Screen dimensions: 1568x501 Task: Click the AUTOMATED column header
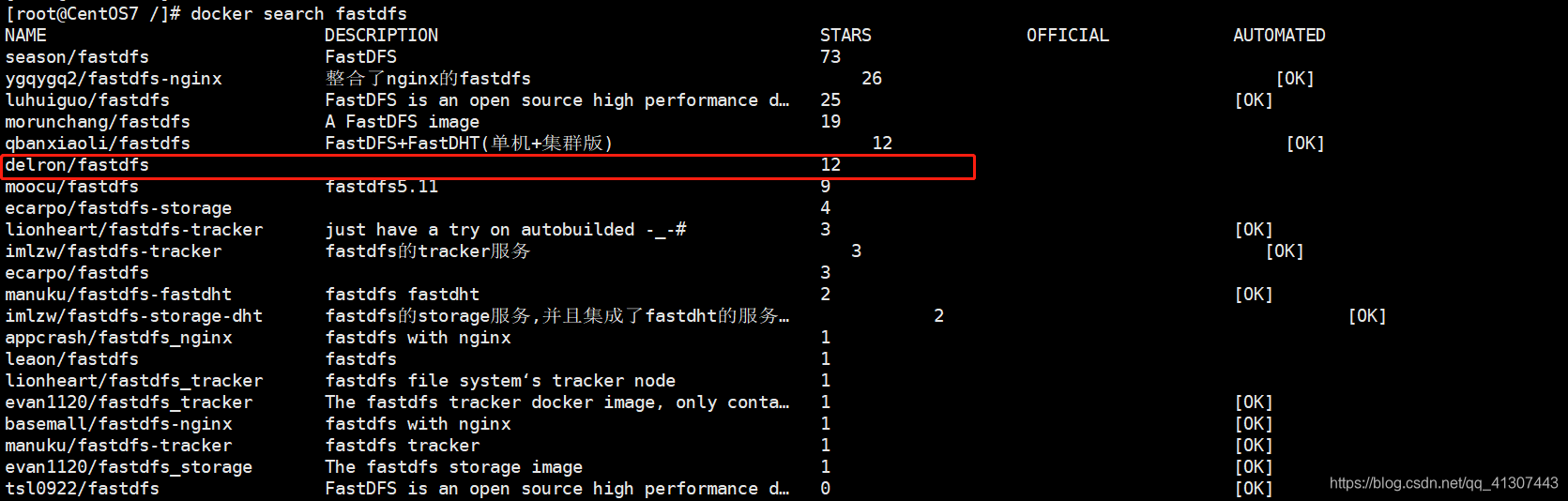pyautogui.click(x=1279, y=36)
